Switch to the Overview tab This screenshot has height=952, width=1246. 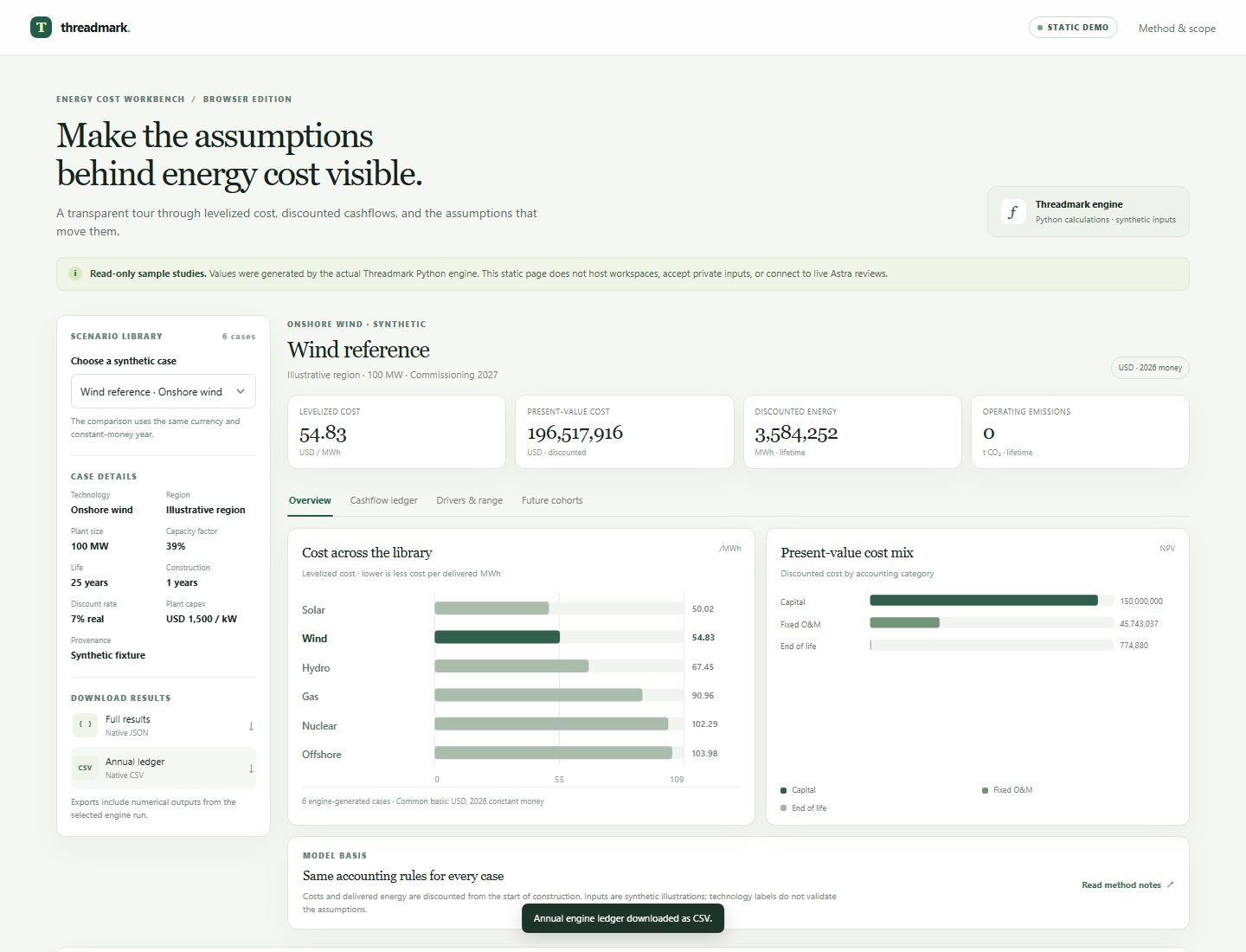click(310, 501)
